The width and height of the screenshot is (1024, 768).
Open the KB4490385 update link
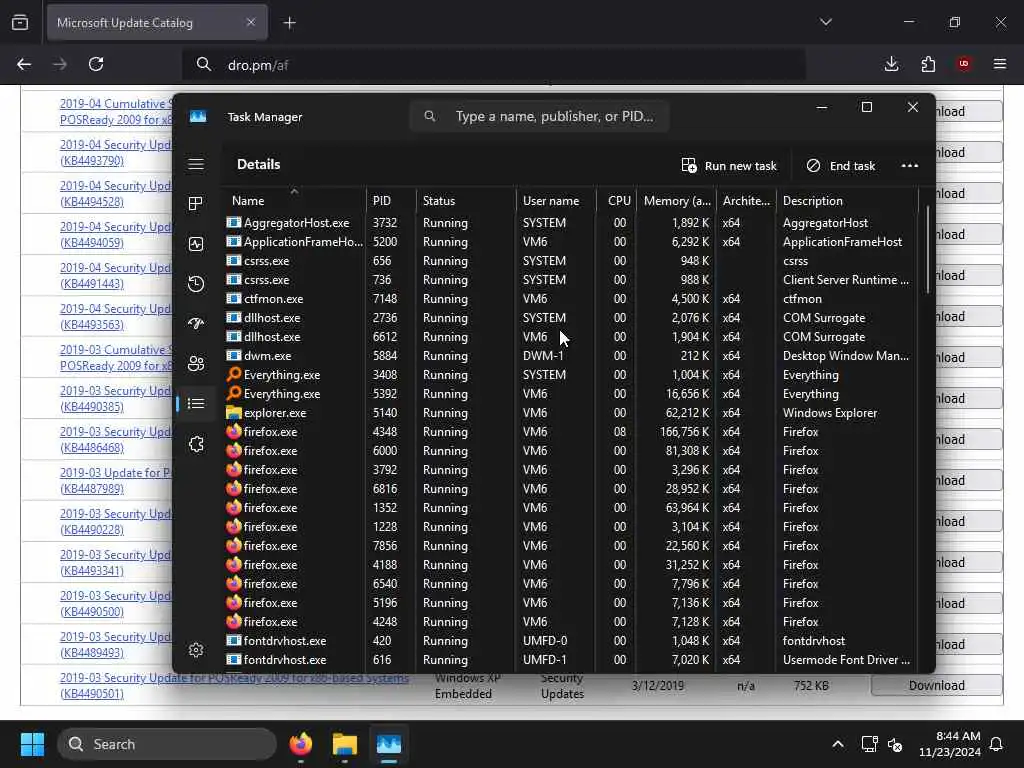coord(115,398)
